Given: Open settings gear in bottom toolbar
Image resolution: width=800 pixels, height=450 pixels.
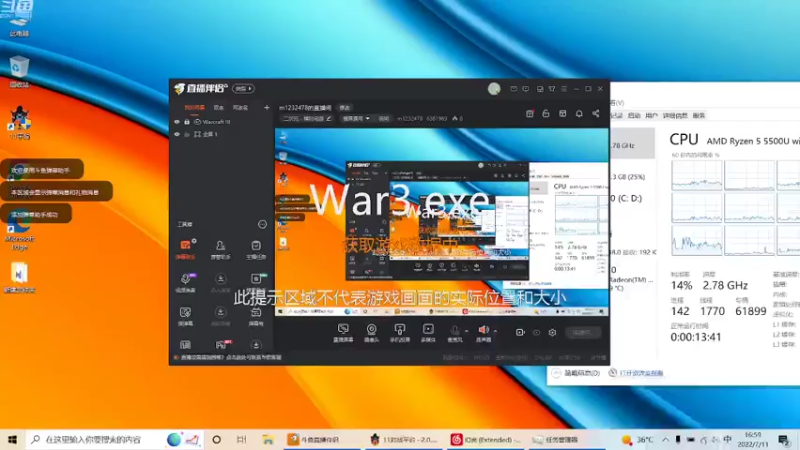Looking at the screenshot, I should point(552,332).
